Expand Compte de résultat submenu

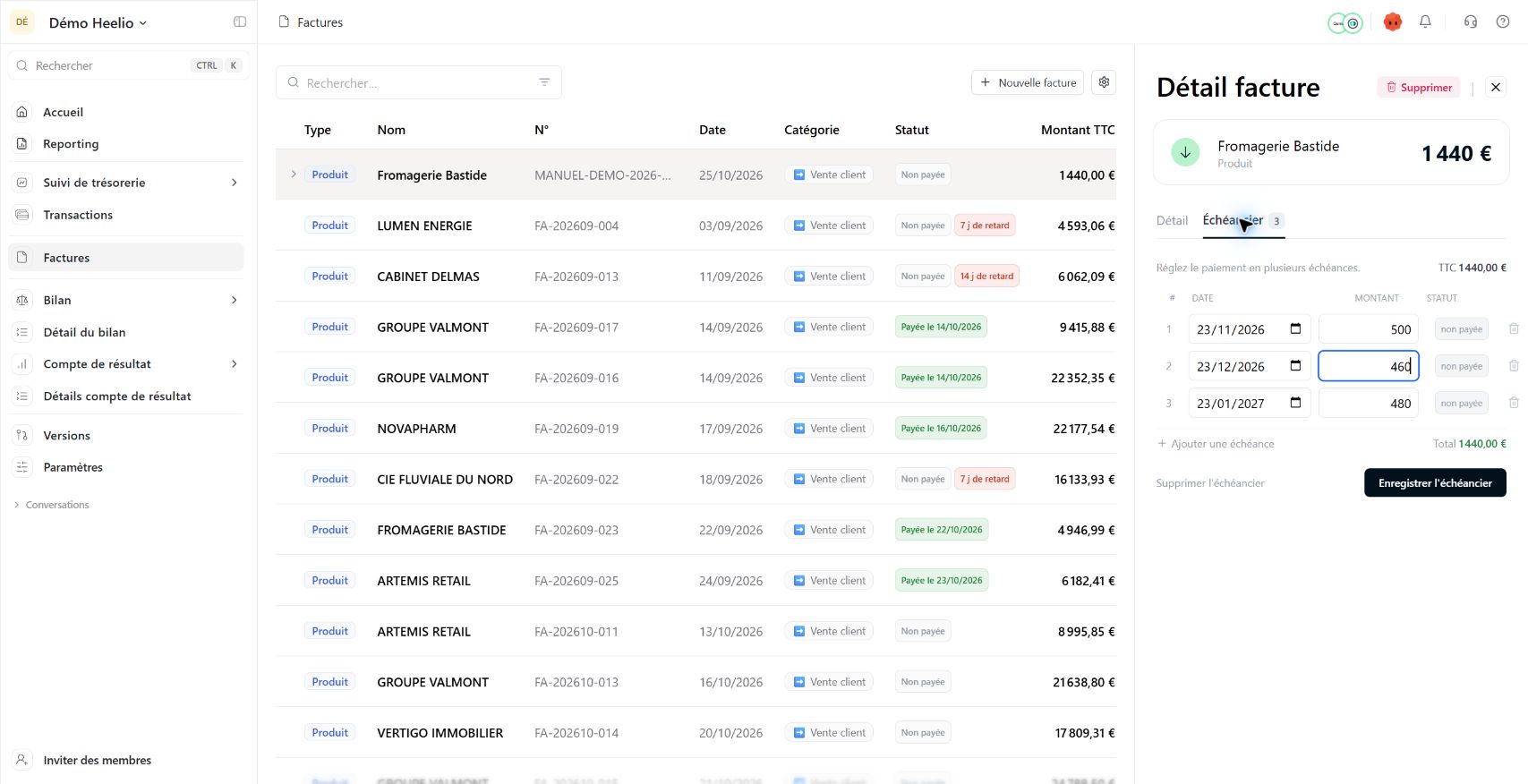tap(235, 364)
